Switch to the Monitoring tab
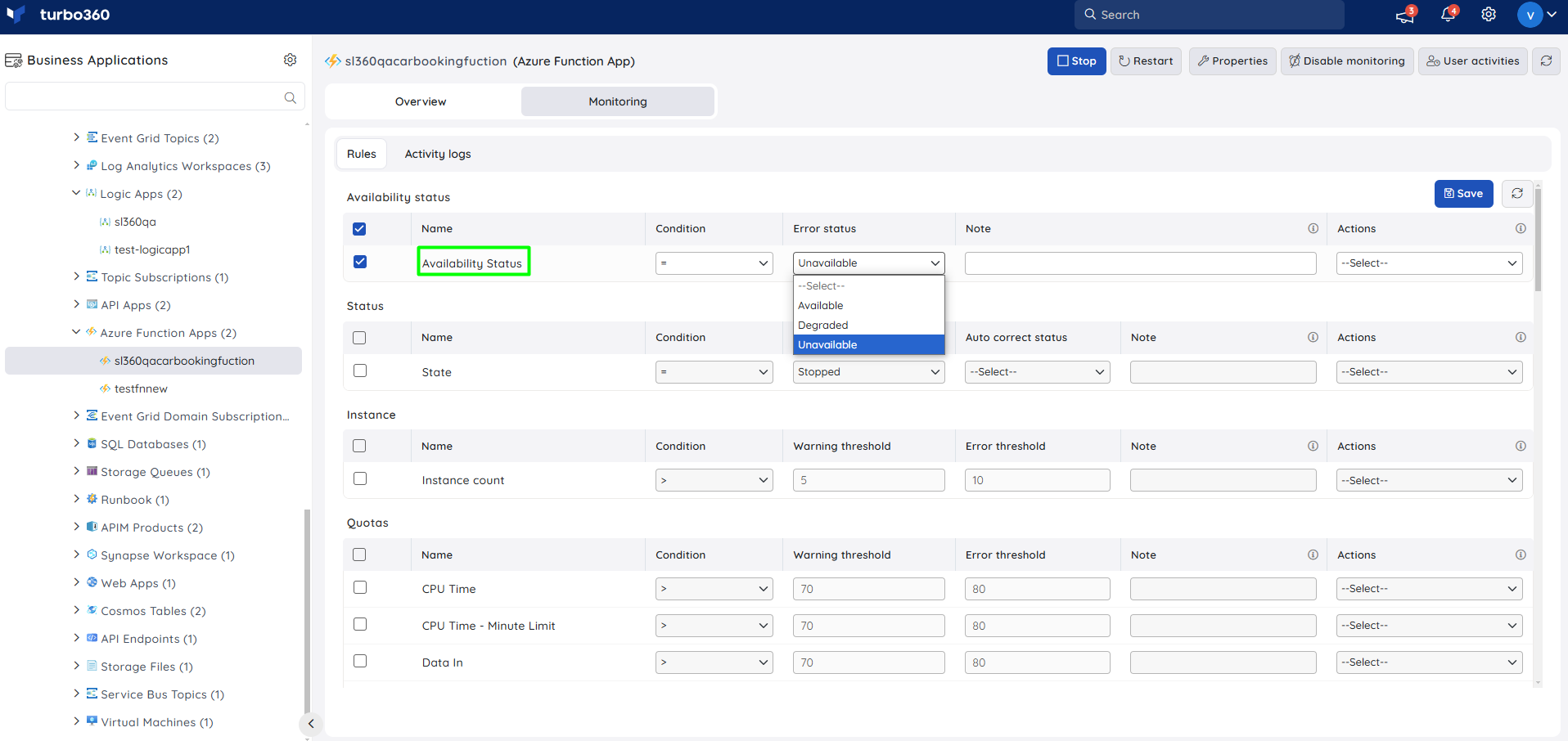This screenshot has width=1568, height=741. 618,101
